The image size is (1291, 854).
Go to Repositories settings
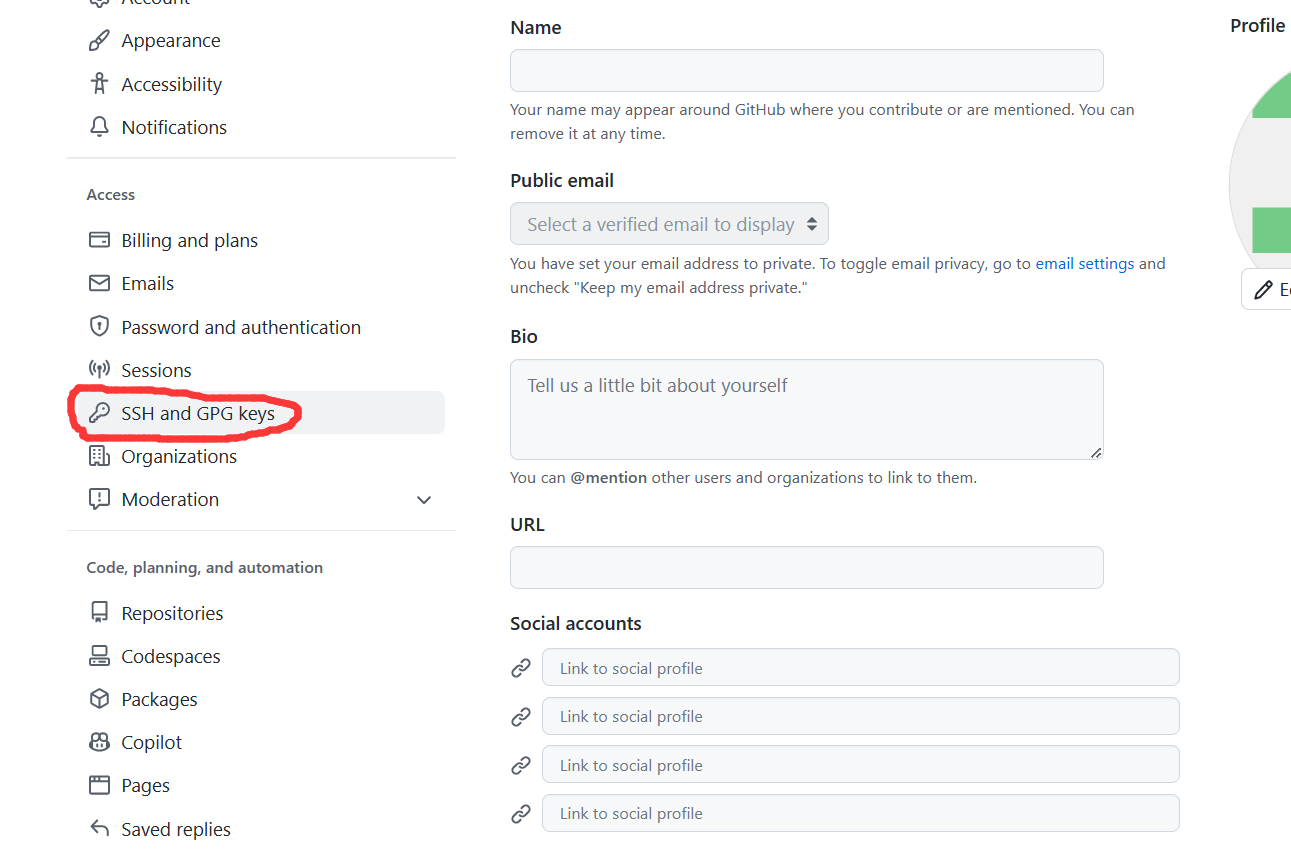172,613
